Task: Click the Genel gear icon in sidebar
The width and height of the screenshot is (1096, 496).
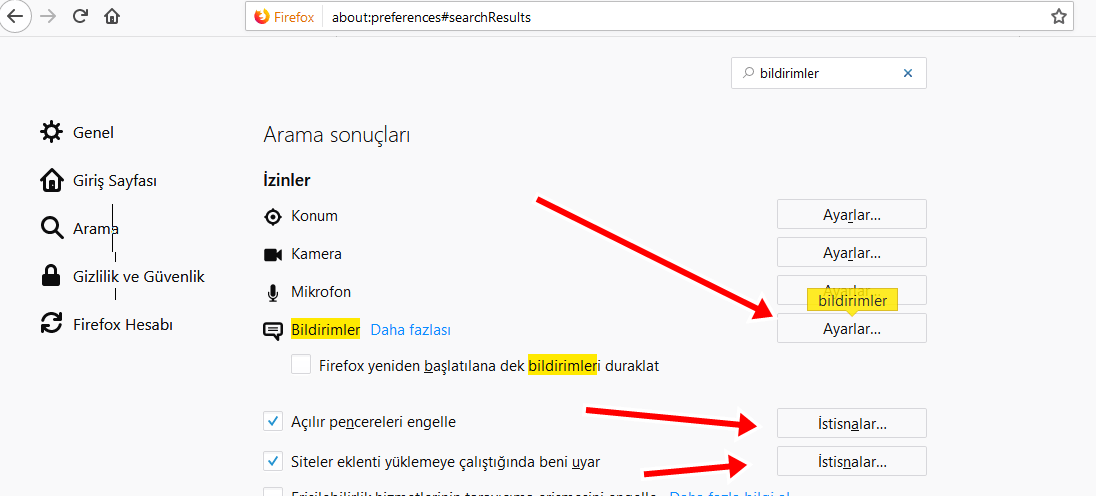Action: [51, 132]
